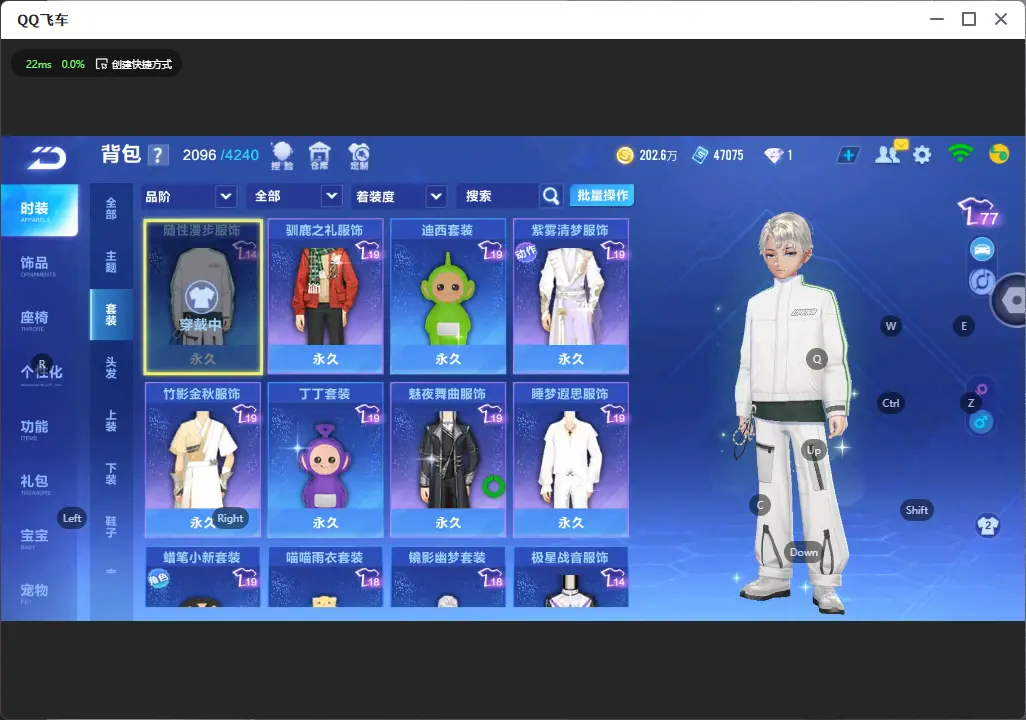Switch to the 座椅 throne tab
1026x720 pixels.
coord(38,319)
